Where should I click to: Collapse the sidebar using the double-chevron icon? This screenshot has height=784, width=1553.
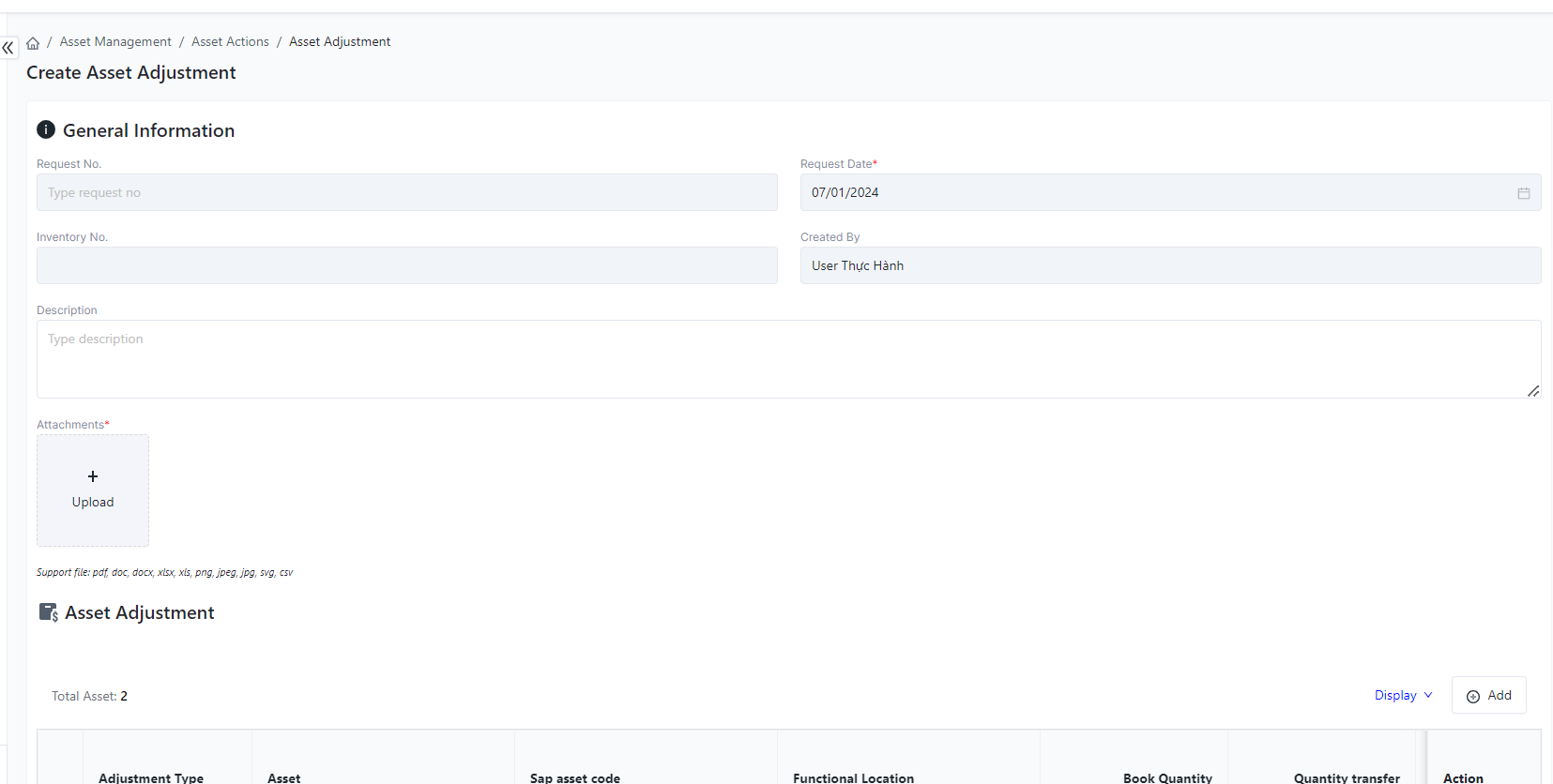(x=8, y=48)
